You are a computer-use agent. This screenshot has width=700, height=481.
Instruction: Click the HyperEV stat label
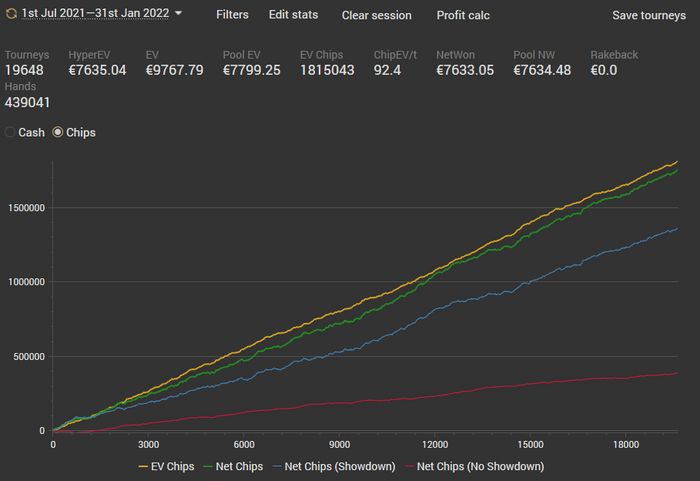(x=89, y=55)
